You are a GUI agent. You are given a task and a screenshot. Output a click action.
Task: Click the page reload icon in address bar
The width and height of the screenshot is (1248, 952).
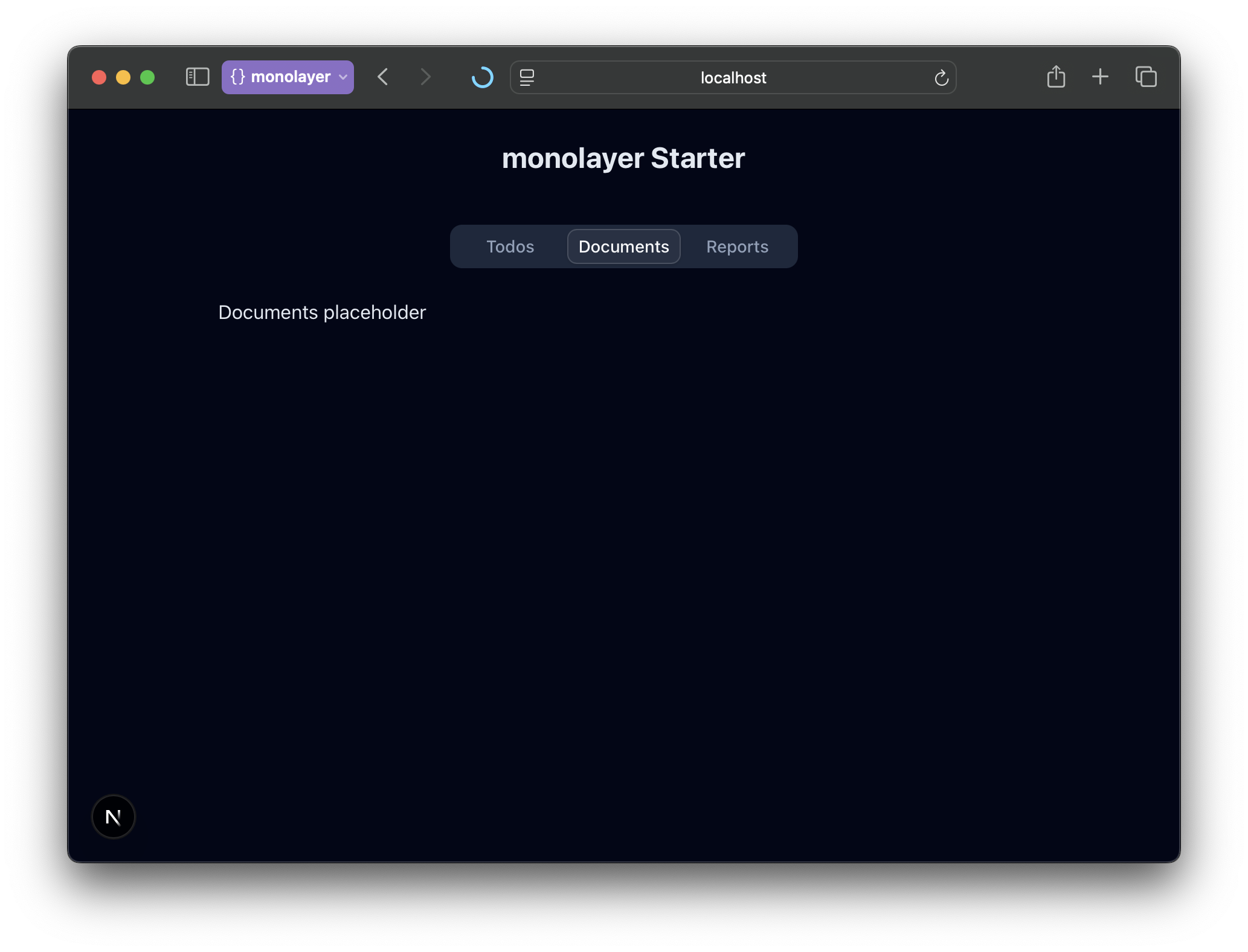(942, 77)
